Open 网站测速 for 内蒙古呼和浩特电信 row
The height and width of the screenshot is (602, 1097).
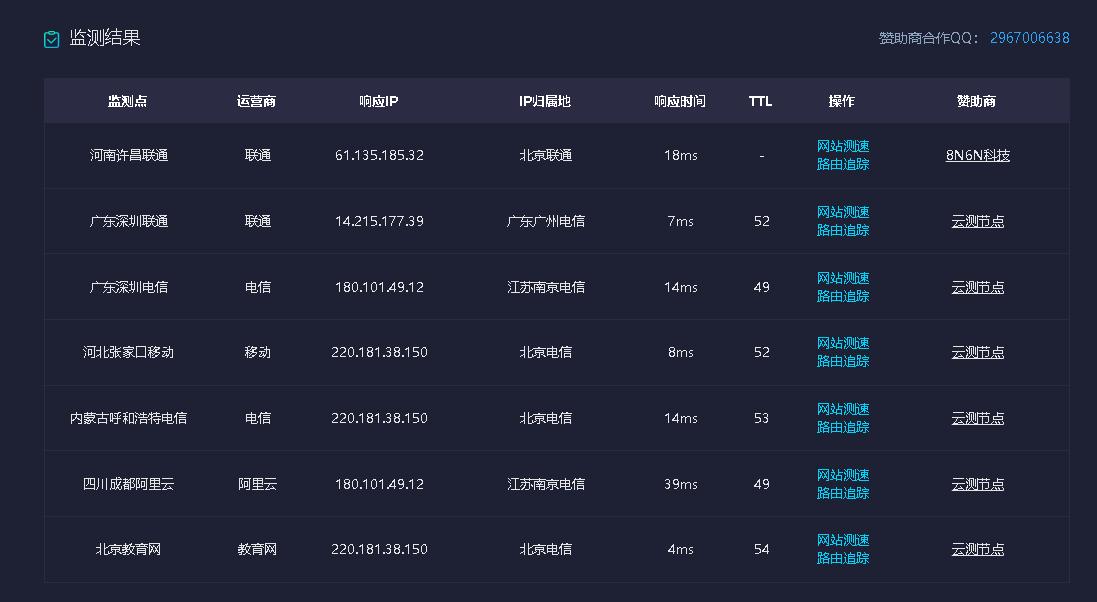click(x=843, y=409)
